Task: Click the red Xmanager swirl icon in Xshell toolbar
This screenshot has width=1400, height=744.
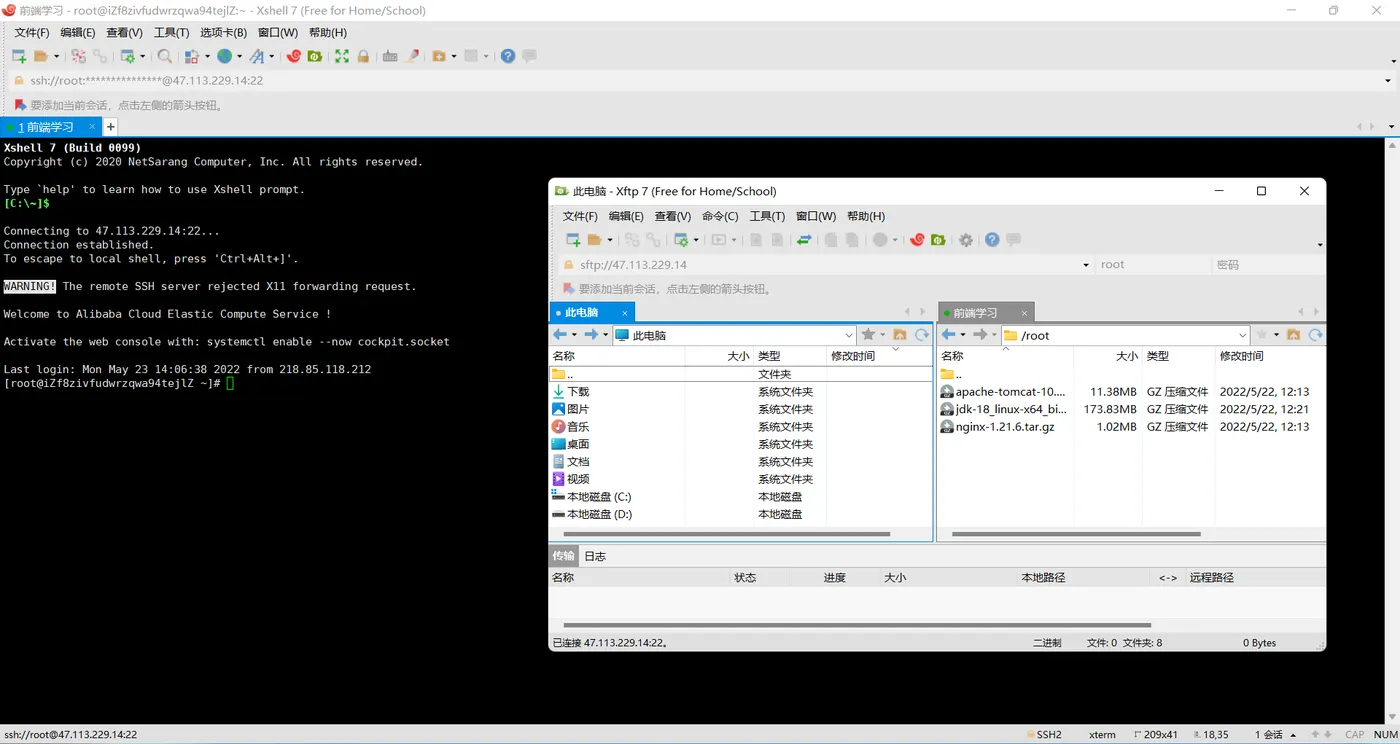Action: click(293, 56)
